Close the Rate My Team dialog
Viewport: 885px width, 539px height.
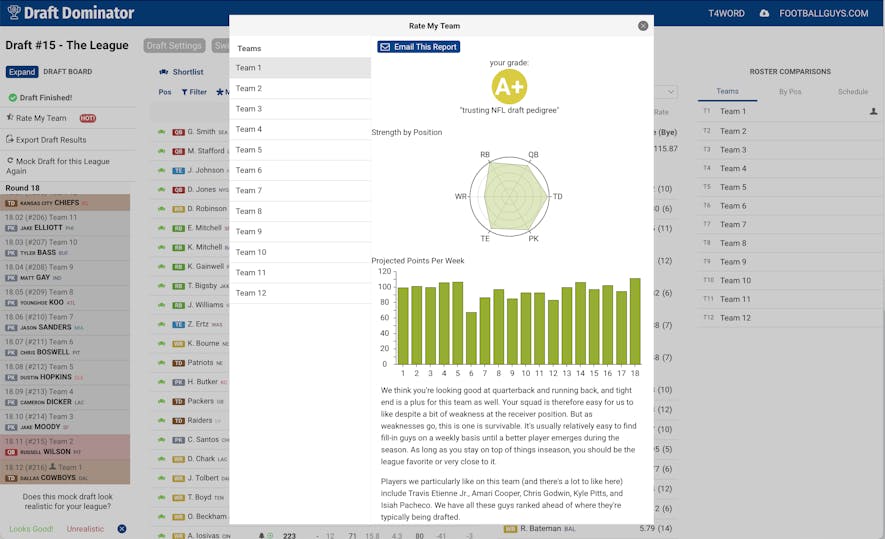coord(643,26)
